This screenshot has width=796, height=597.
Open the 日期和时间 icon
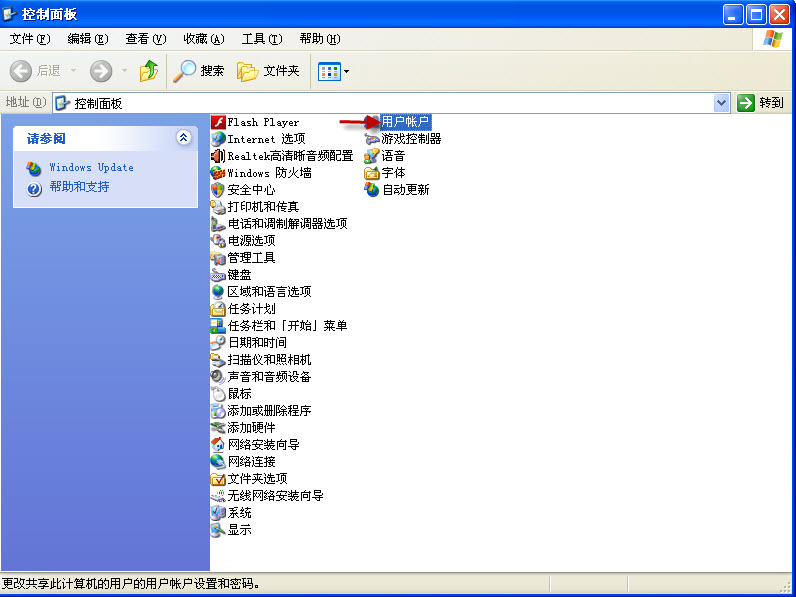pos(218,343)
